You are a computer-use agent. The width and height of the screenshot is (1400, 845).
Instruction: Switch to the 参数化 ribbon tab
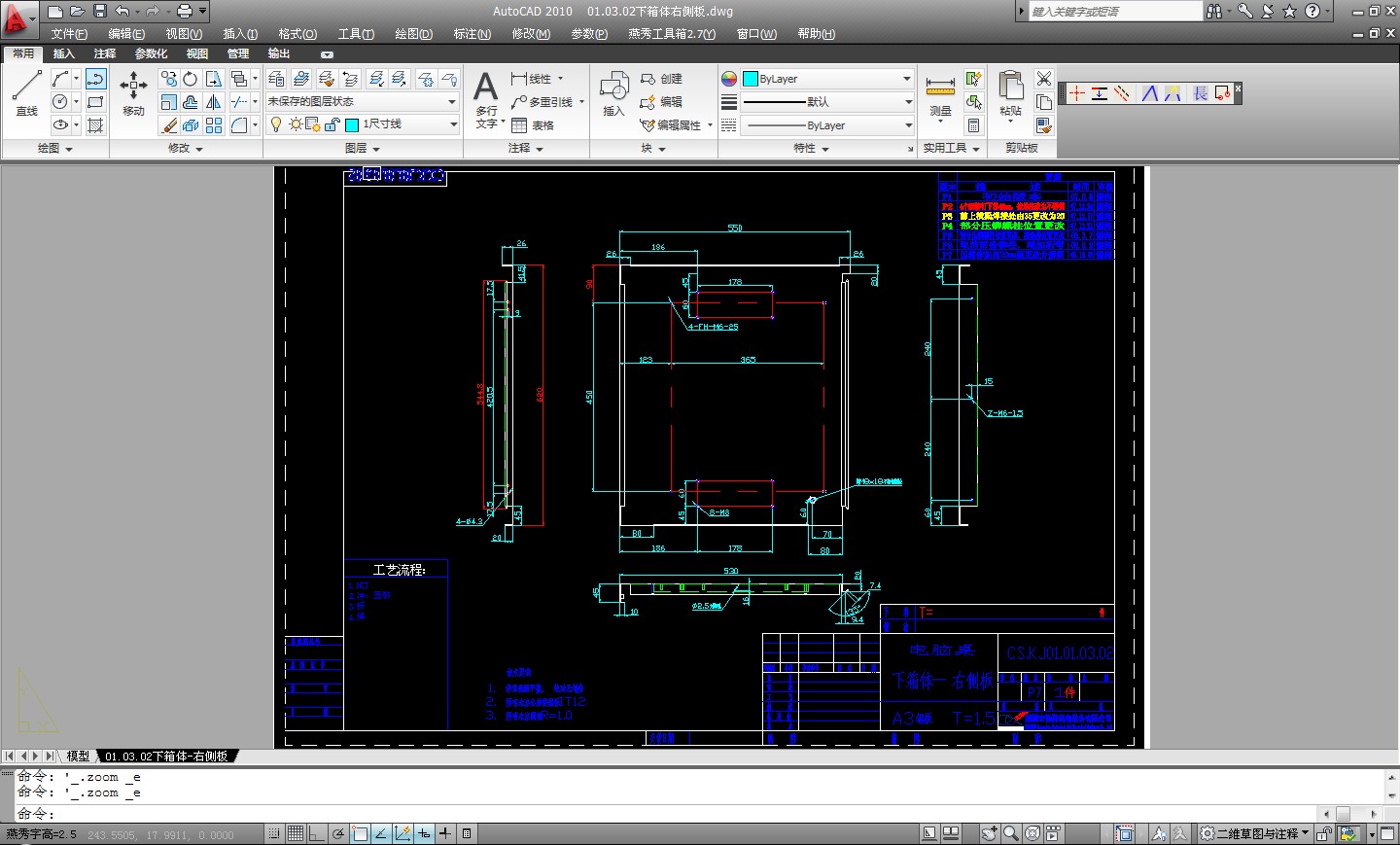[x=151, y=53]
